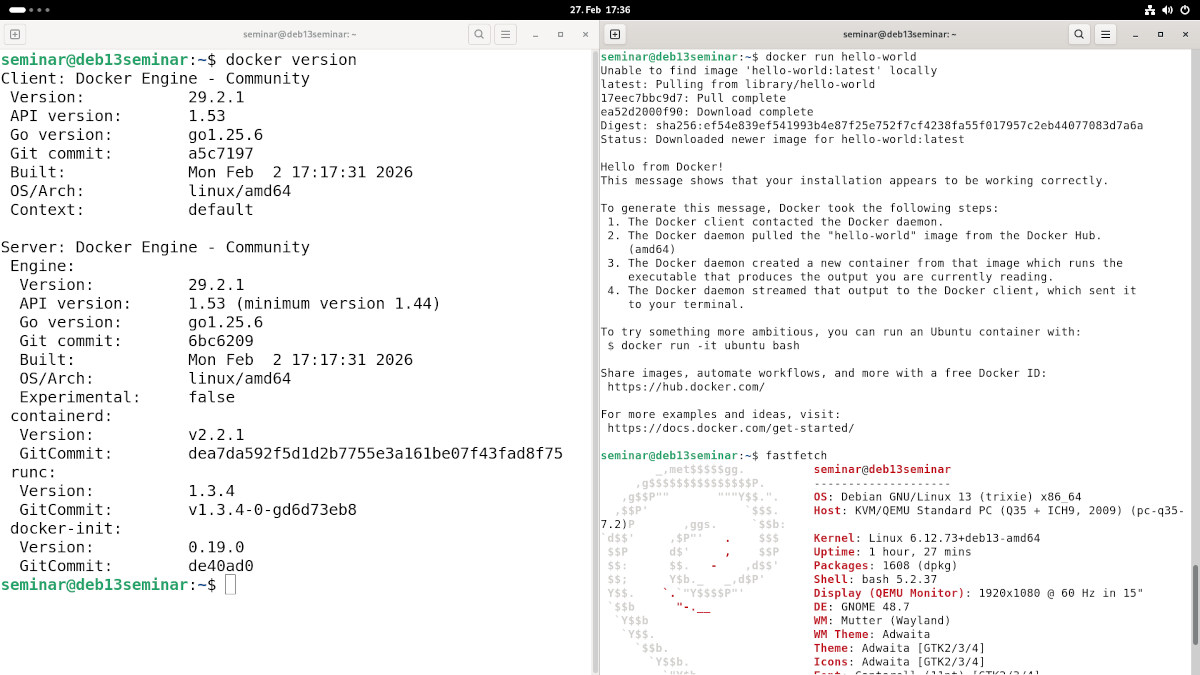Click 'DE: GNOME 48.7' line
The width and height of the screenshot is (1200, 675).
(x=862, y=607)
